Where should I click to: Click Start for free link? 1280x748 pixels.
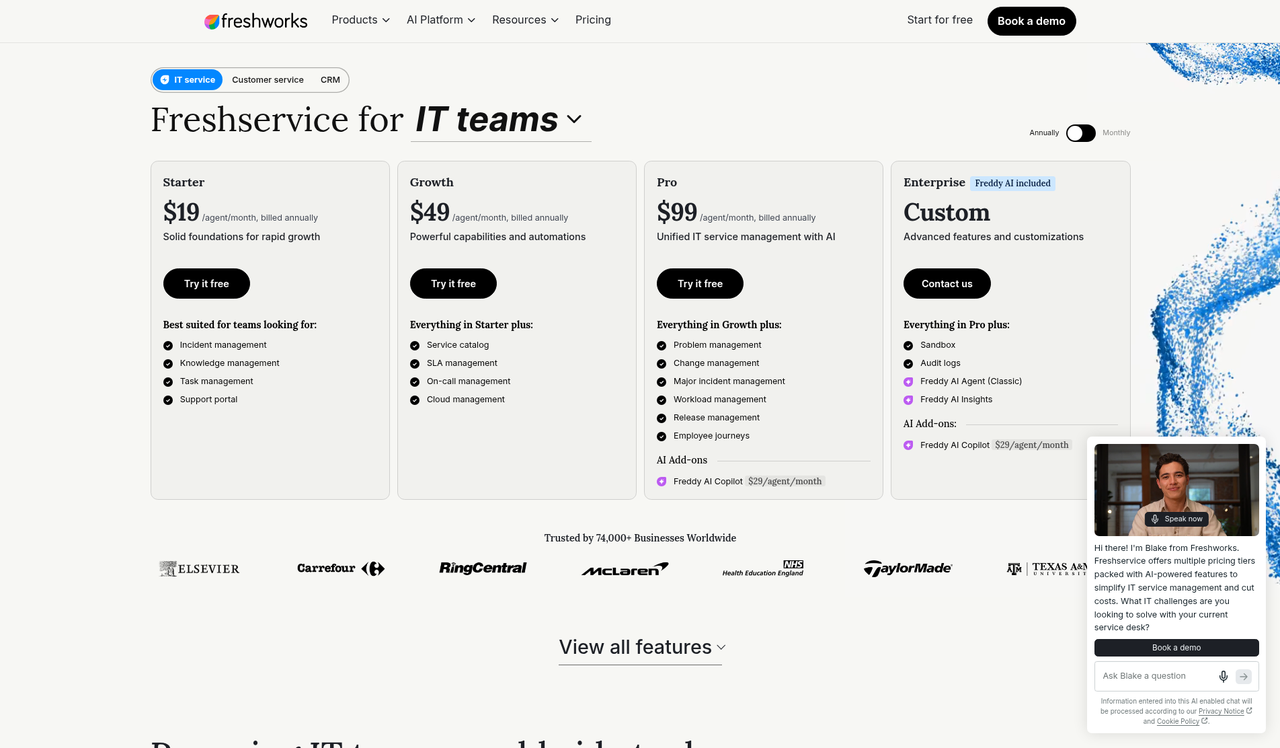pos(940,20)
